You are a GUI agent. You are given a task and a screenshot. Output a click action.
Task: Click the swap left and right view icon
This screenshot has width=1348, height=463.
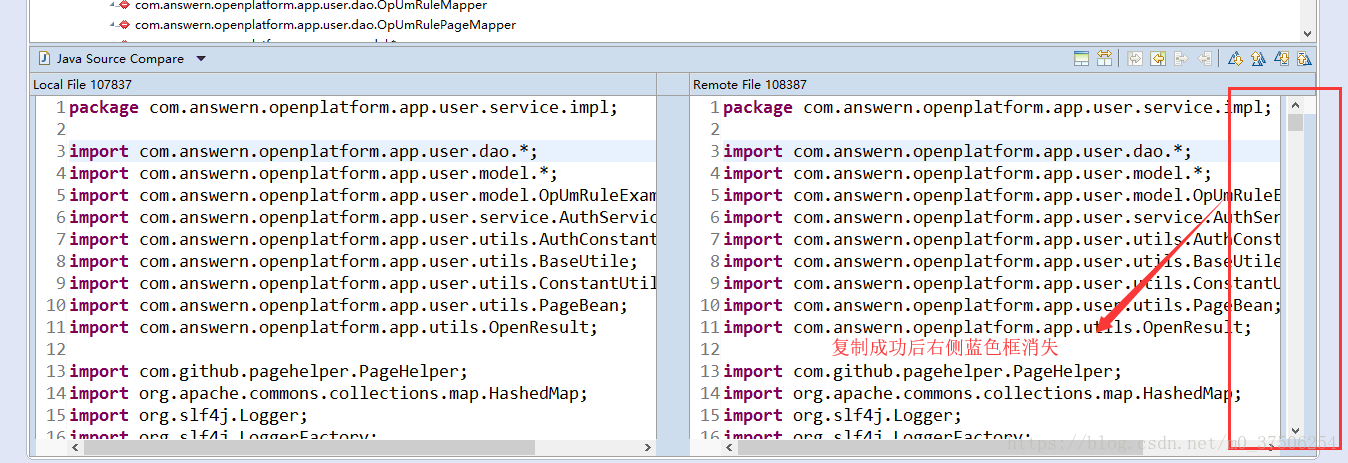pyautogui.click(x=1104, y=59)
